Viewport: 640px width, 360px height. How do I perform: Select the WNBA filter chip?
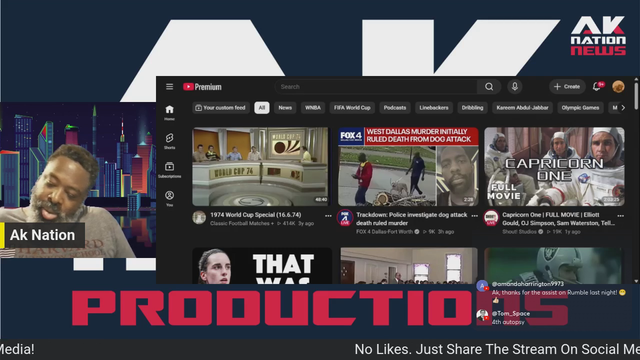click(313, 108)
